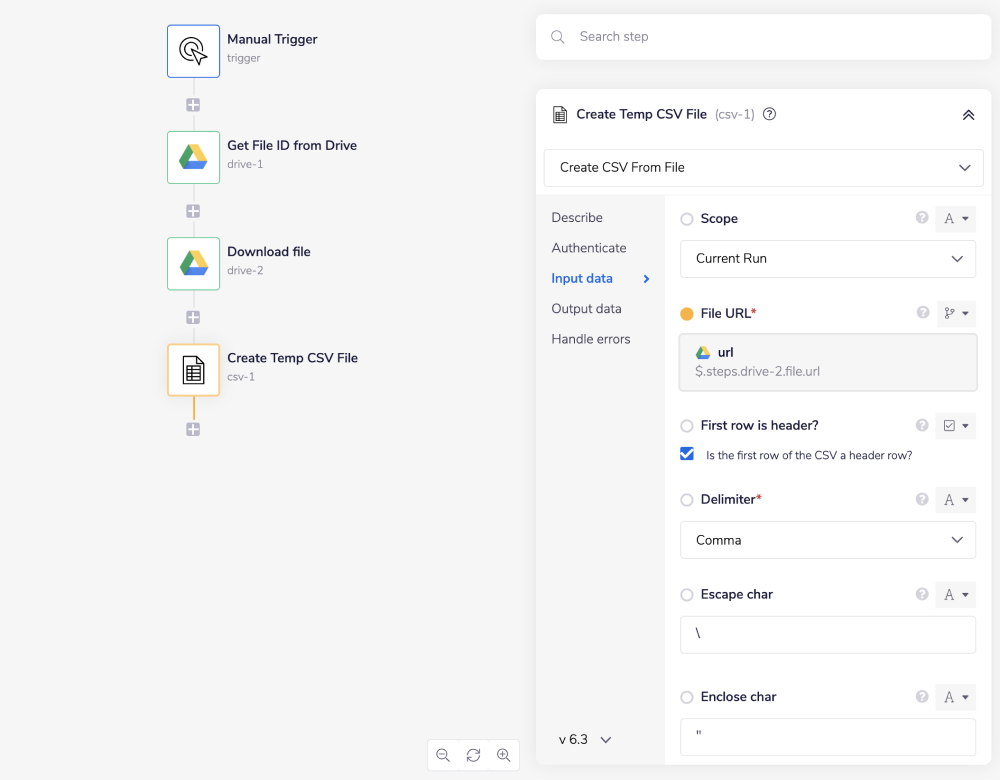The width and height of the screenshot is (1000, 780).
Task: Open the help icon beside Create Temp CSV File
Action: 768,114
